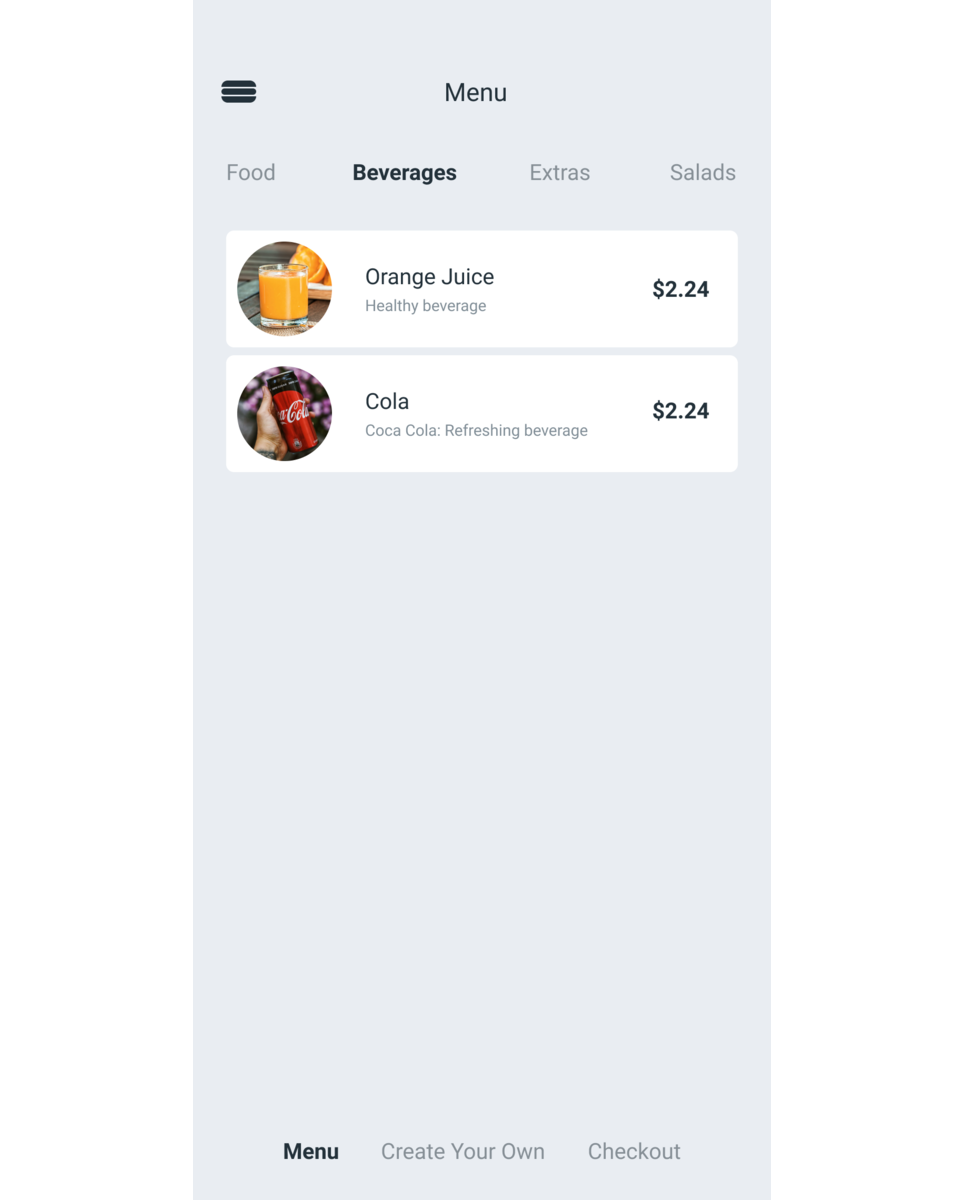Click the Coca Cola can thumbnail
Image resolution: width=965 pixels, height=1200 pixels.
(x=285, y=414)
